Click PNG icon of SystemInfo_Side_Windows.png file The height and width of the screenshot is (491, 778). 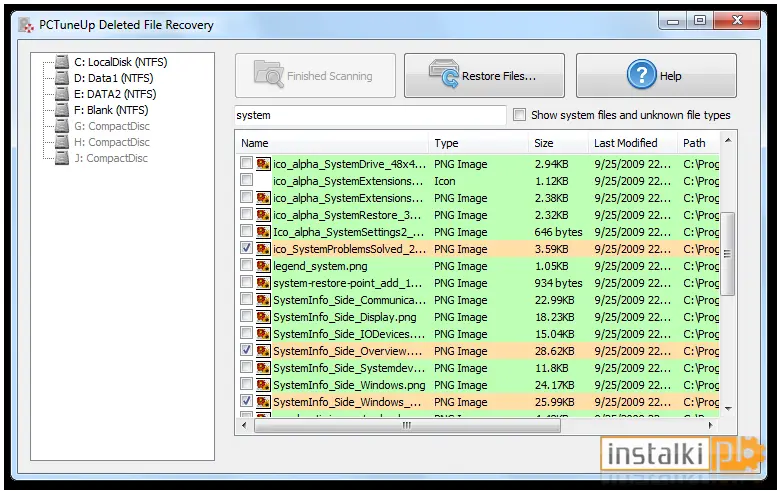click(x=263, y=385)
